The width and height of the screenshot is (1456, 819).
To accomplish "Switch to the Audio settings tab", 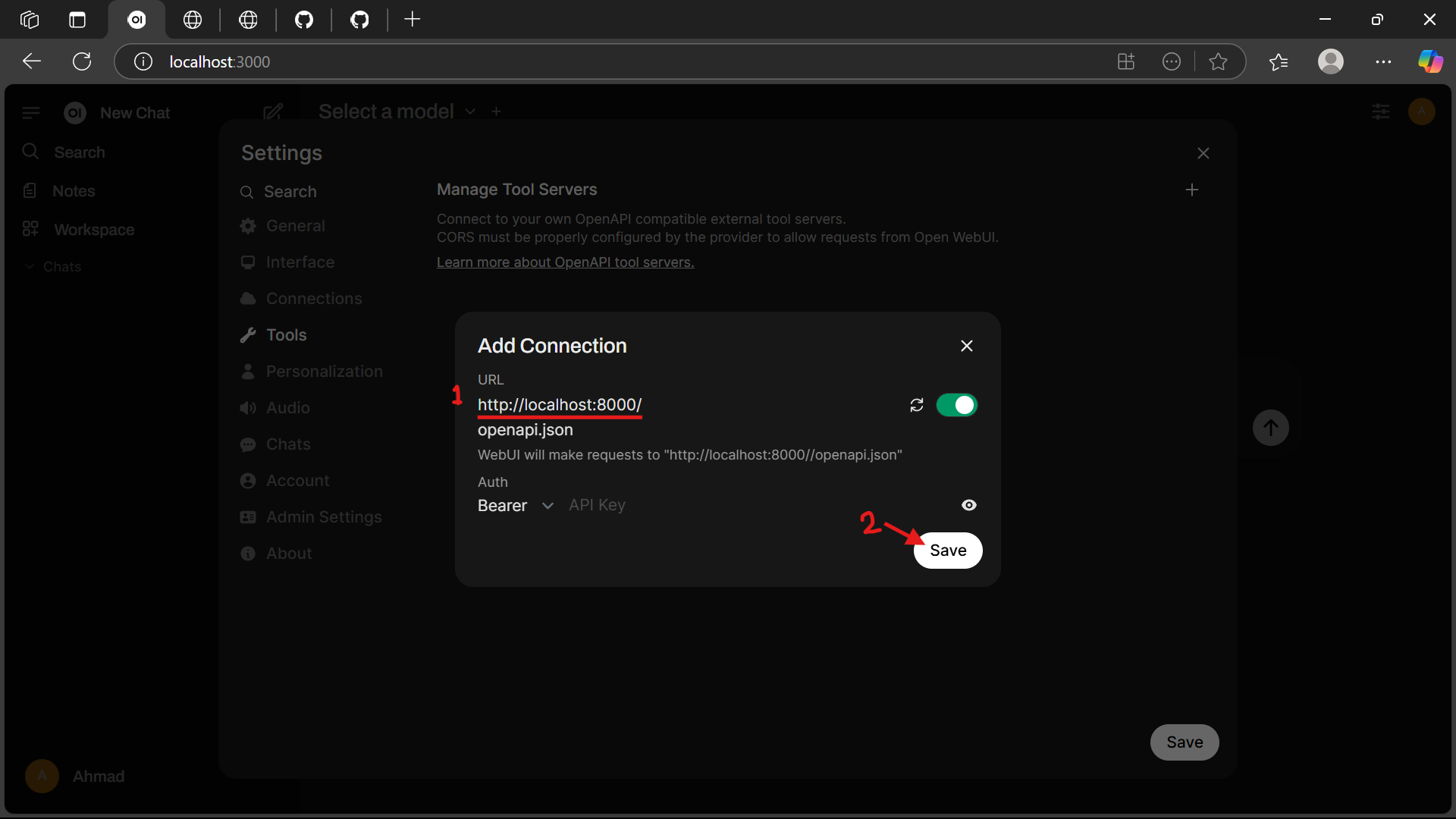I will tap(287, 408).
